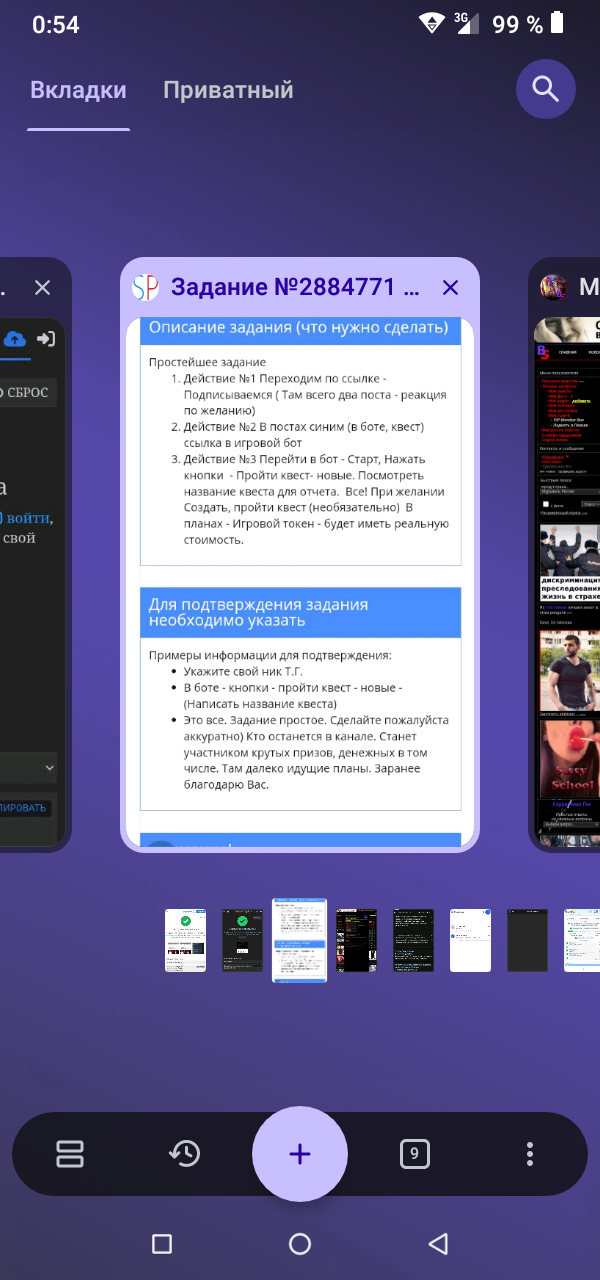Click cloud upload icon in left tab card
Viewport: 600px width, 1280px height.
point(14,339)
